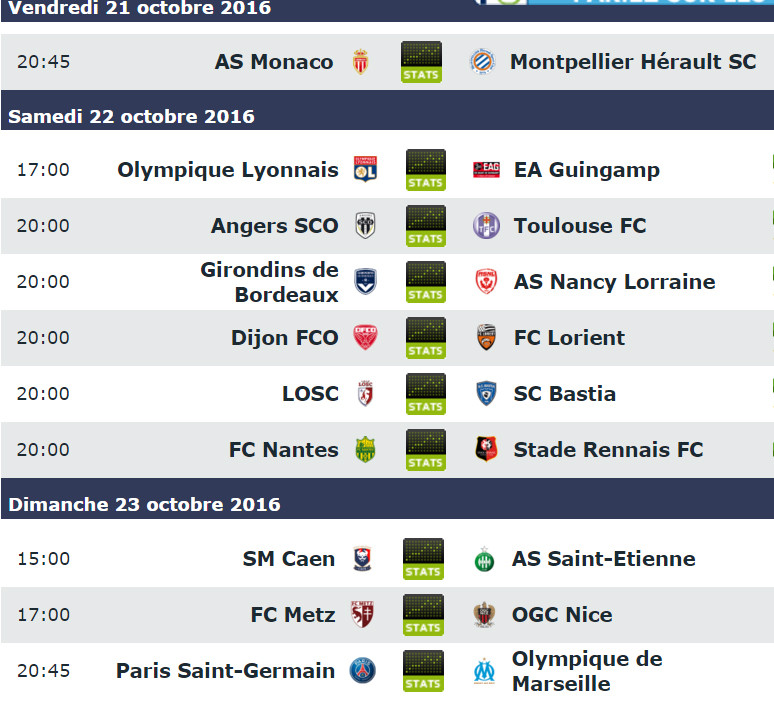Open AS Saint-Etienne team link

[604, 559]
